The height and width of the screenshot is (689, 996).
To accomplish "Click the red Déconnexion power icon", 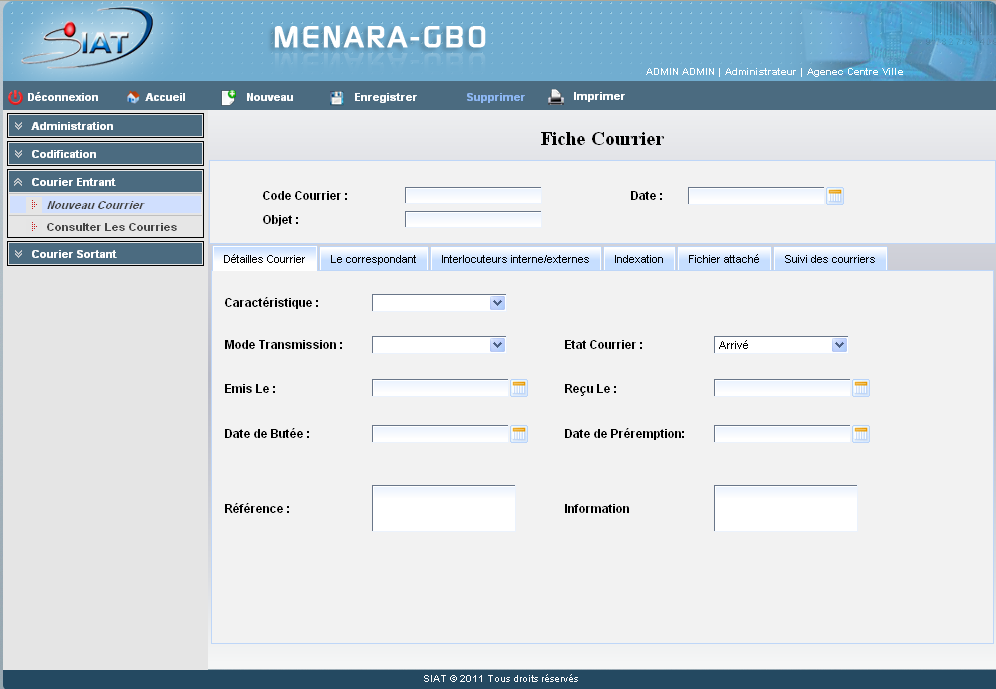I will pos(15,97).
